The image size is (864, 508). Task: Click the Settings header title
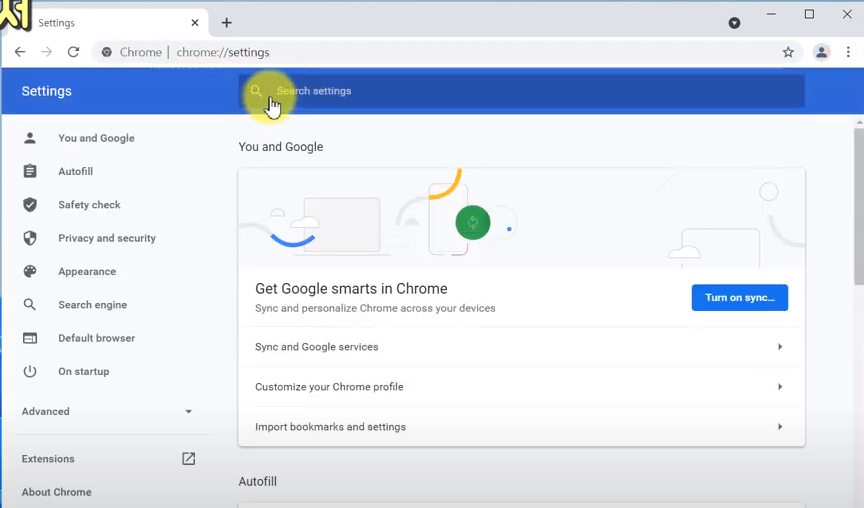[46, 91]
